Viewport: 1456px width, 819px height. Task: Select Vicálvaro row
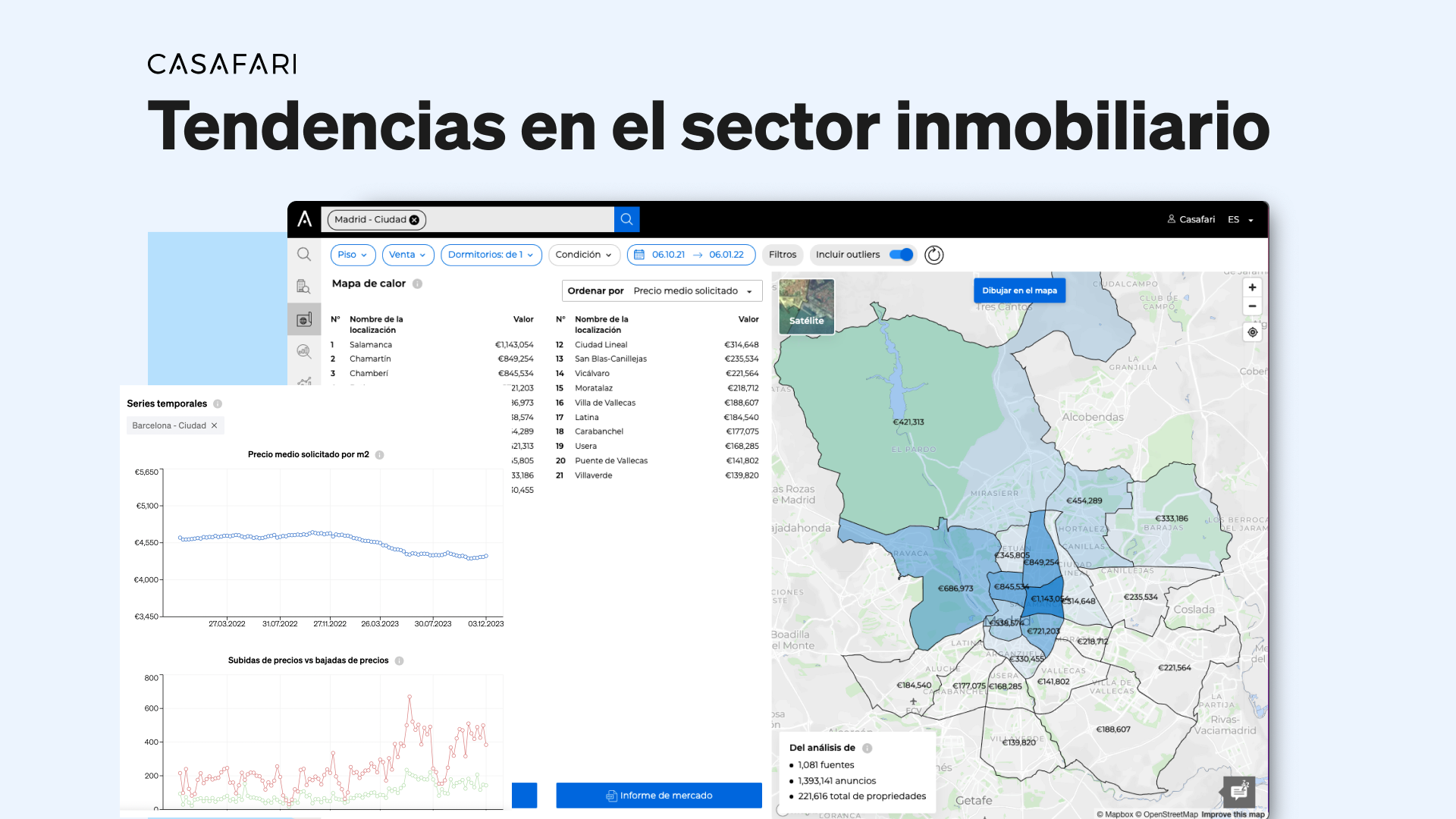657,374
